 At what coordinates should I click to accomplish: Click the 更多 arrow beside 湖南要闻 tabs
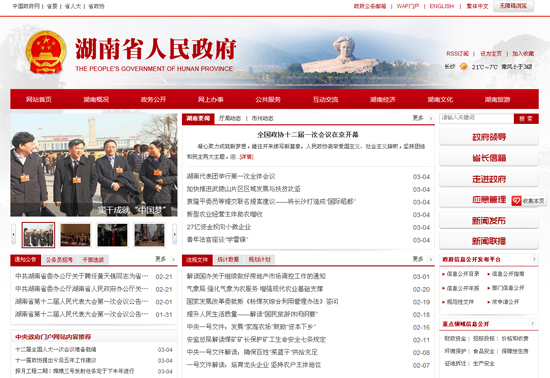pyautogui.click(x=430, y=119)
